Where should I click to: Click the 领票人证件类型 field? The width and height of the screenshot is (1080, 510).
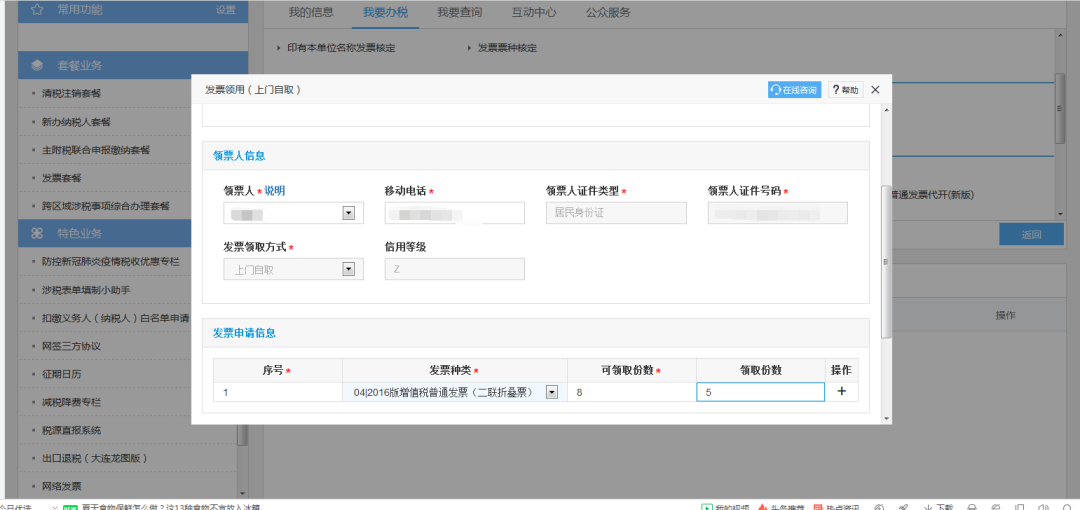[616, 213]
